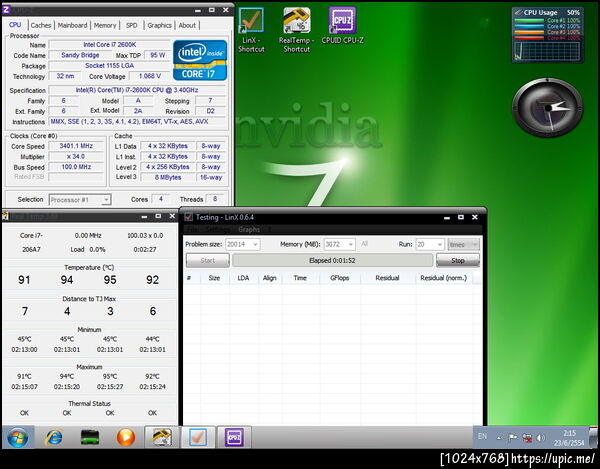Click the desktop clock gadget

click(x=548, y=107)
